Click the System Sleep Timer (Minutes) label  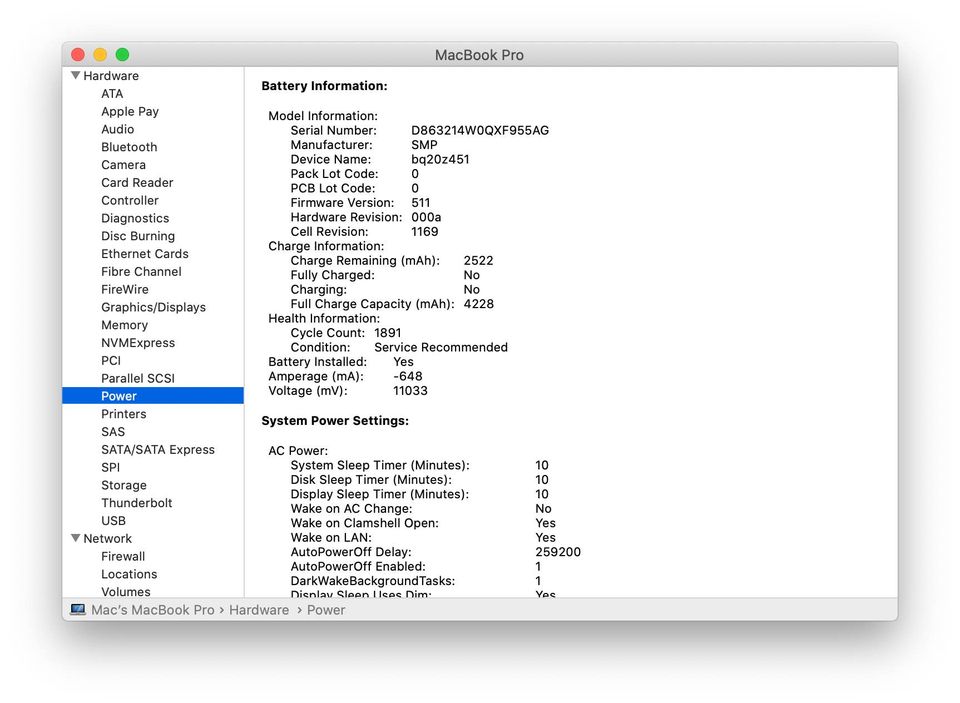coord(380,465)
